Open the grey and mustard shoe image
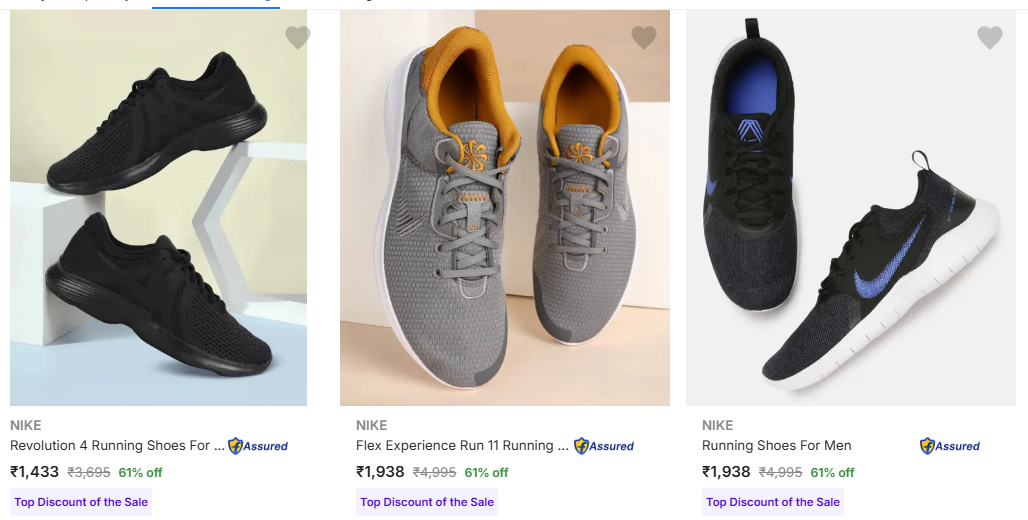Screen dimensions: 1028x520 (504, 210)
